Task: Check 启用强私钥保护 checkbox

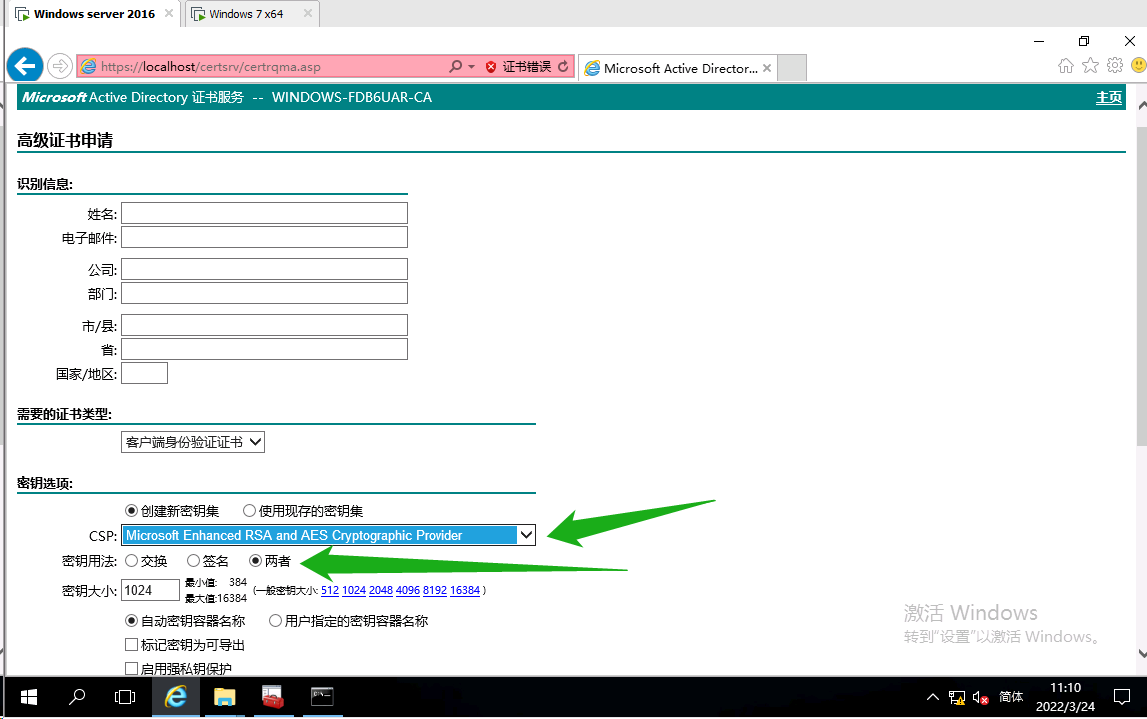Action: click(x=132, y=669)
